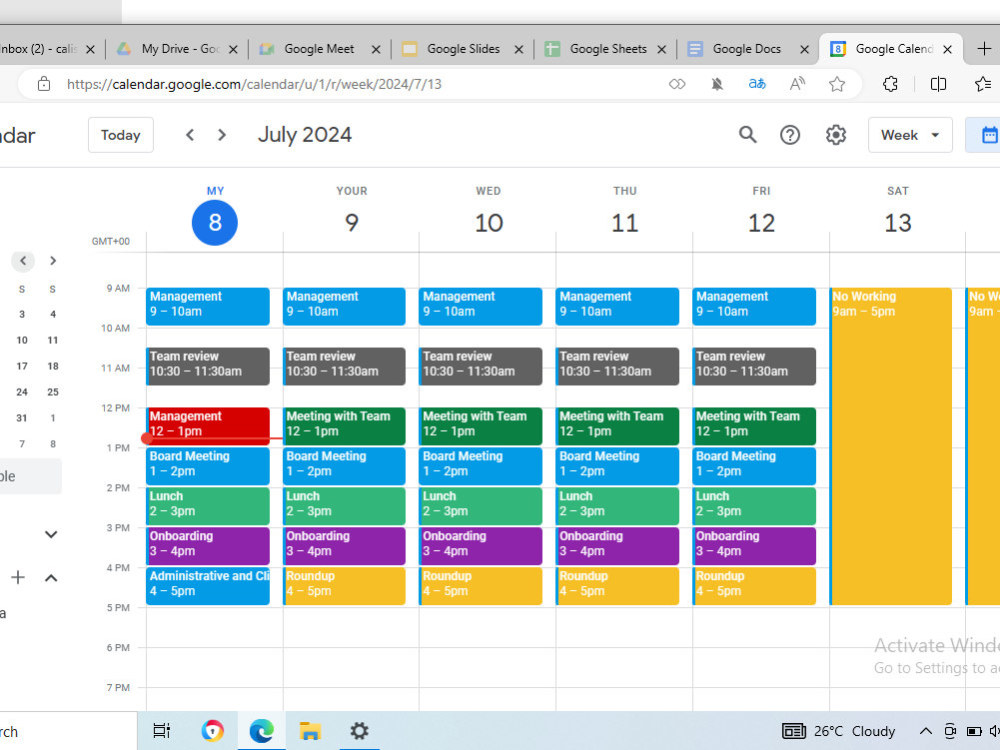The image size is (1000, 750).
Task: Open Administrative and Cli 4–5pm event
Action: click(x=208, y=585)
